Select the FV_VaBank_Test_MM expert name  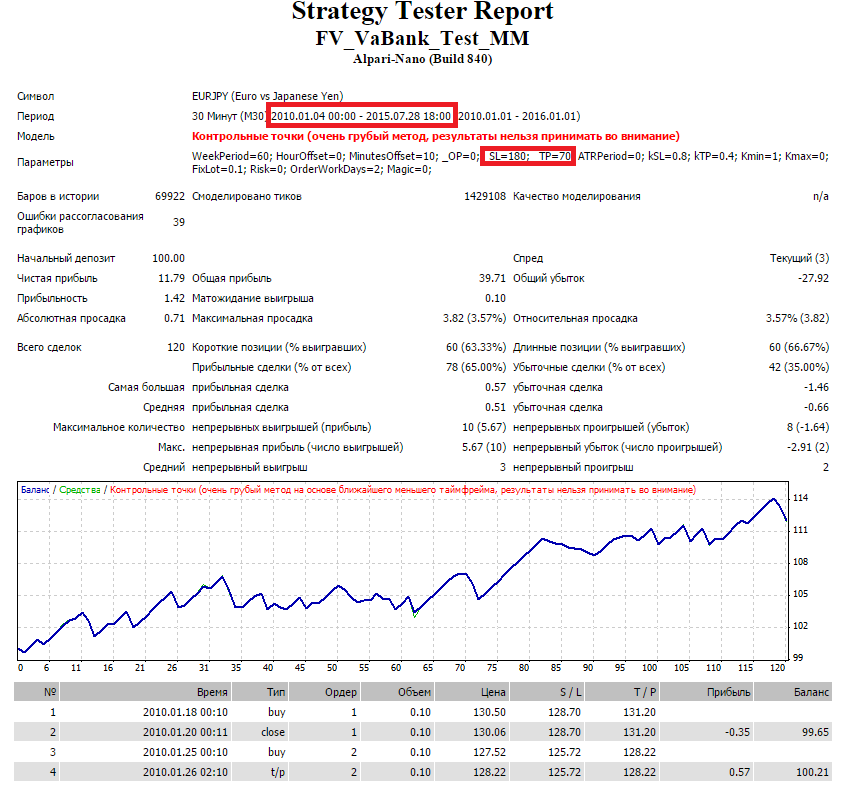[x=422, y=38]
